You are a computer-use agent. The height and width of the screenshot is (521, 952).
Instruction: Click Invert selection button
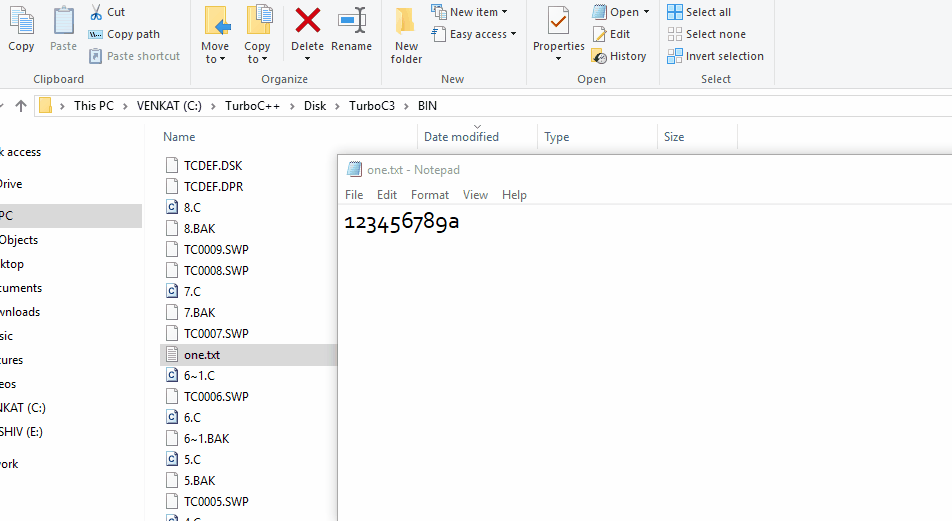715,56
